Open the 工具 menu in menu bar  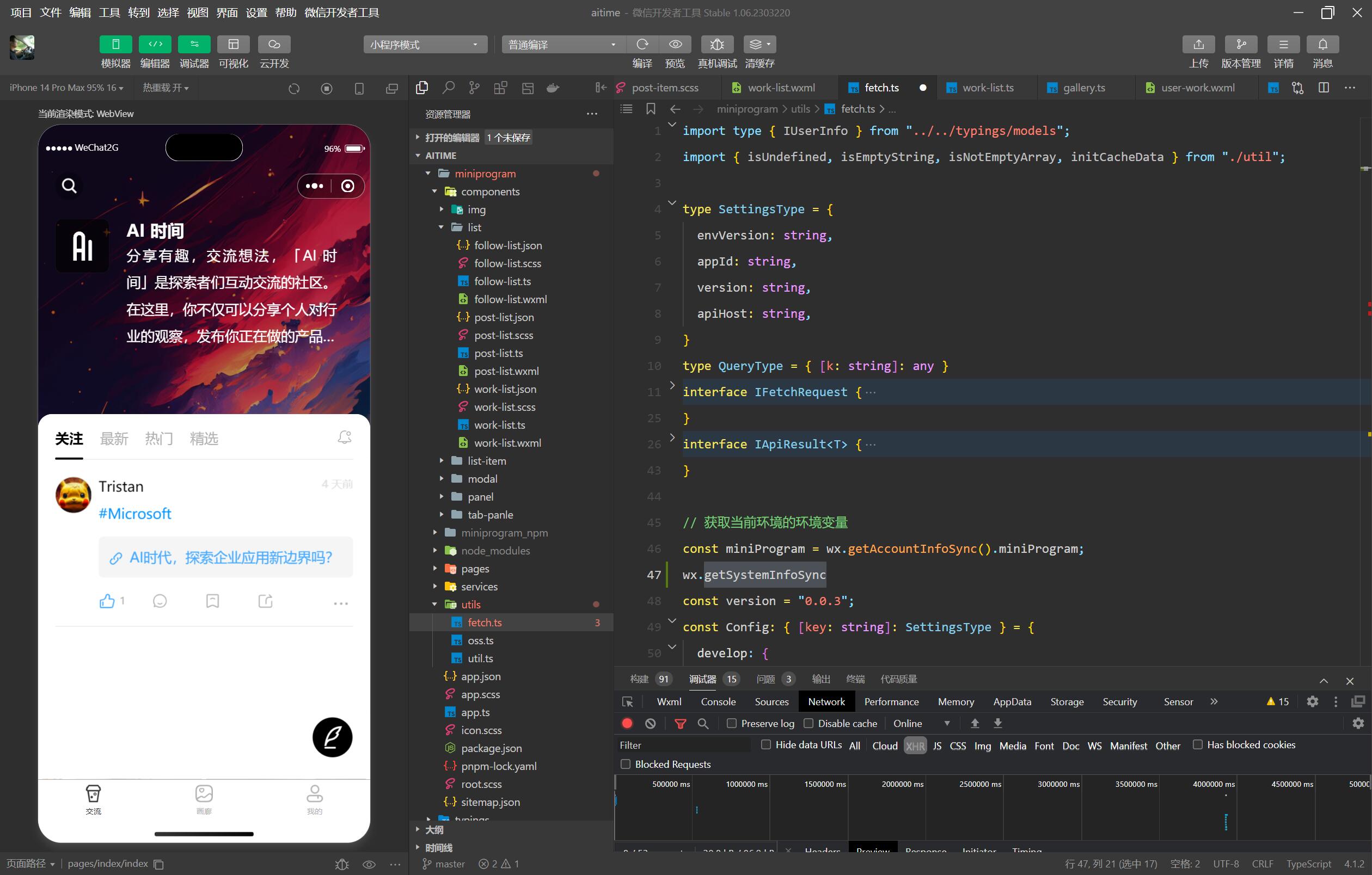coord(109,13)
